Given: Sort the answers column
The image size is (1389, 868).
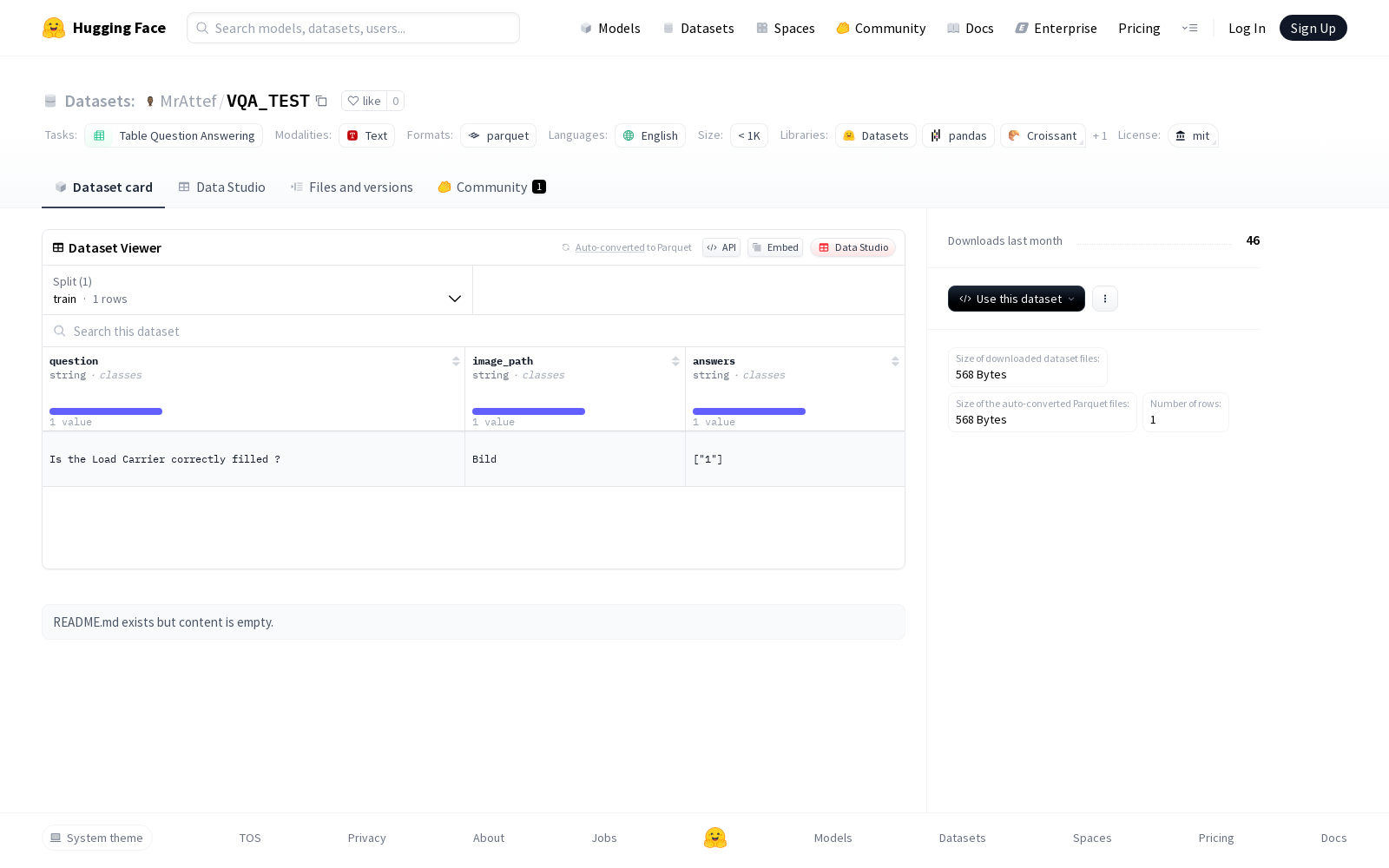Looking at the screenshot, I should pos(895,361).
